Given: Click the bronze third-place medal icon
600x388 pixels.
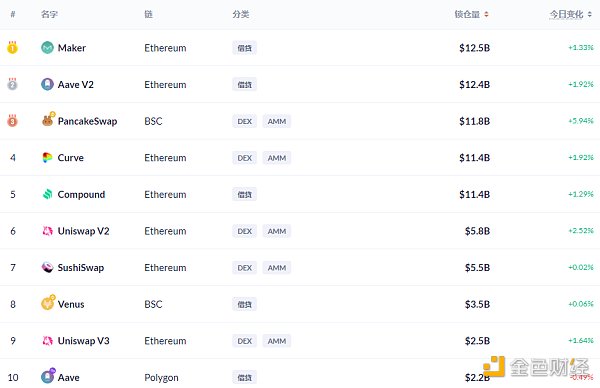Looking at the screenshot, I should tap(12, 121).
